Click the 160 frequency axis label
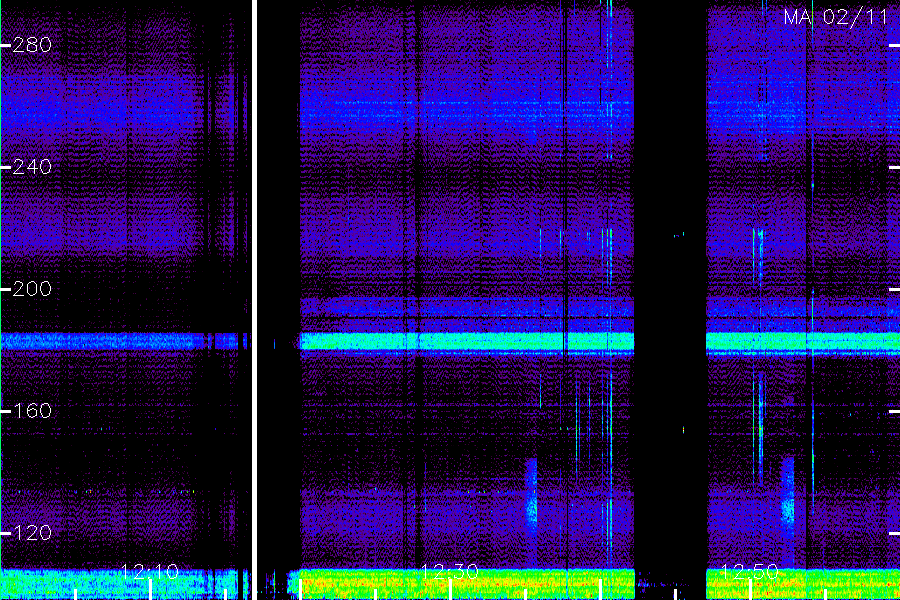900x600 pixels. pos(32,411)
